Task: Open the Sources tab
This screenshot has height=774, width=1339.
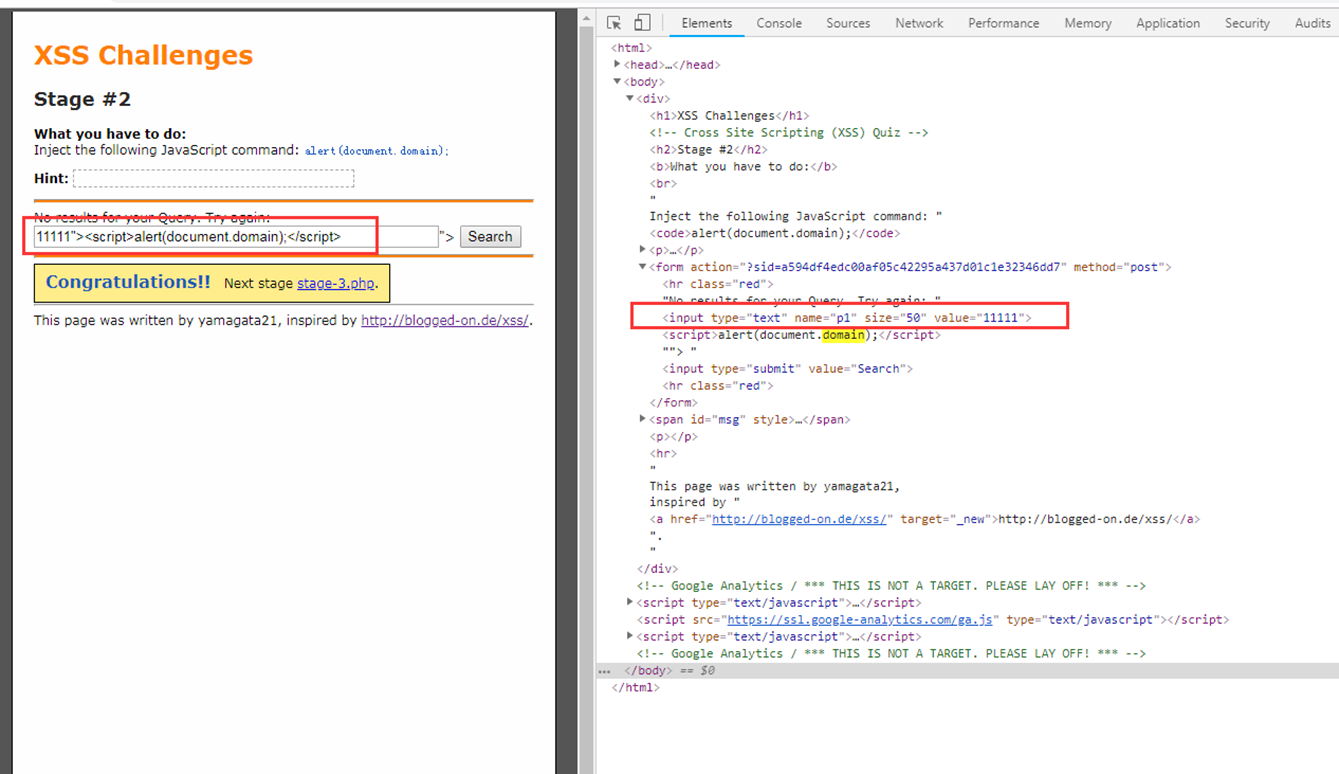Action: coord(848,23)
